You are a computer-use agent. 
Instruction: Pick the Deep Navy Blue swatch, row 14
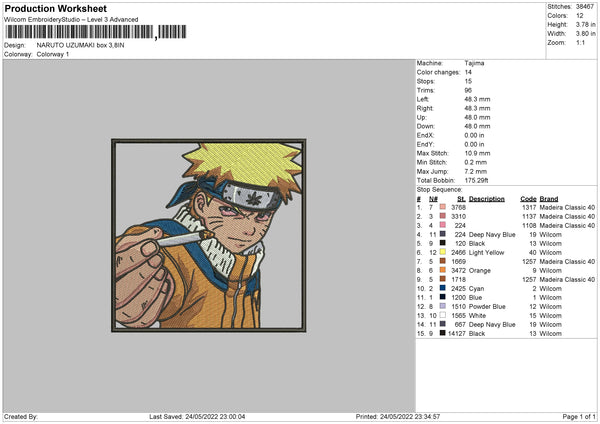[443, 324]
